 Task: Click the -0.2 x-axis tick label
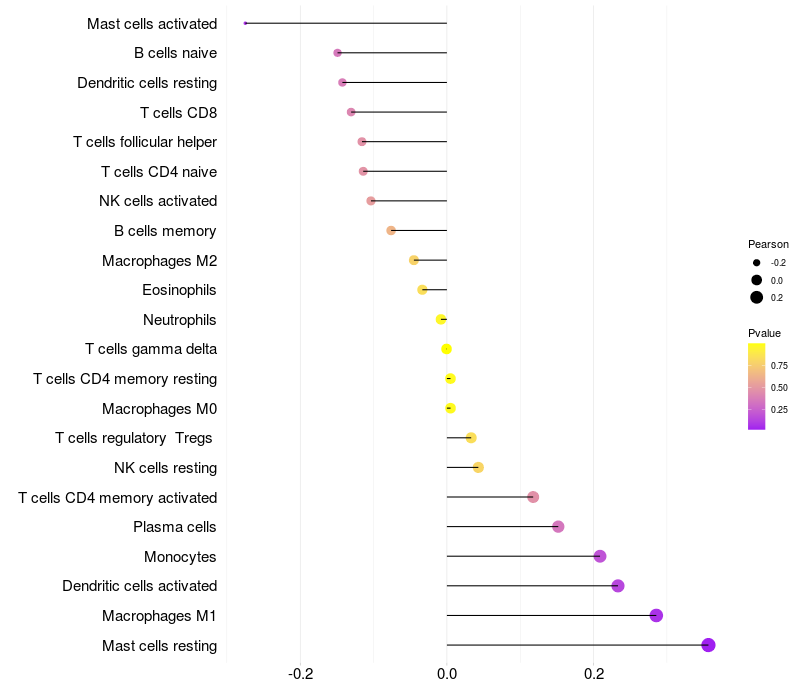point(301,674)
